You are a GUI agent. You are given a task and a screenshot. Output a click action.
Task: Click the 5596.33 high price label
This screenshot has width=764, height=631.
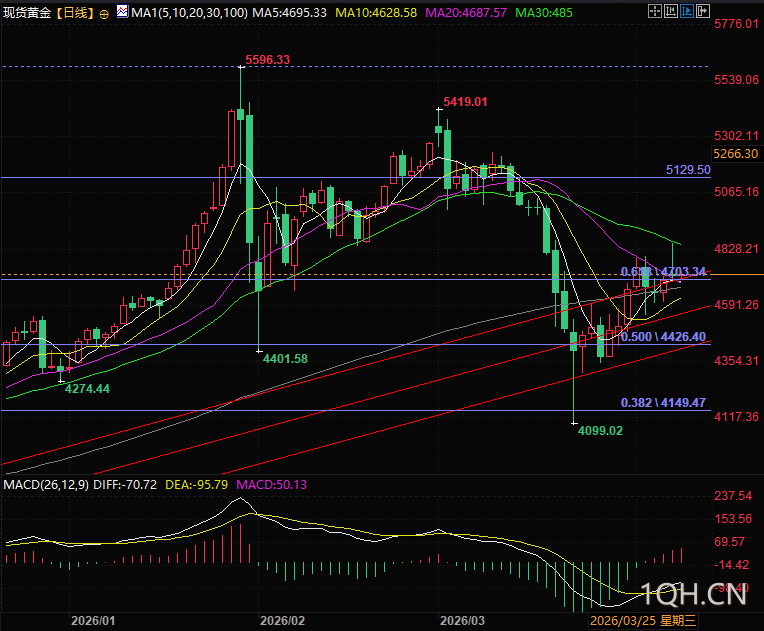267,59
